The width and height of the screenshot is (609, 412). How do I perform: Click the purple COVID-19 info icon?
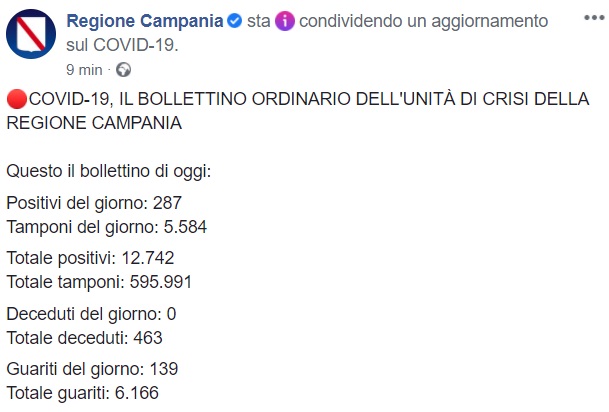pos(285,21)
